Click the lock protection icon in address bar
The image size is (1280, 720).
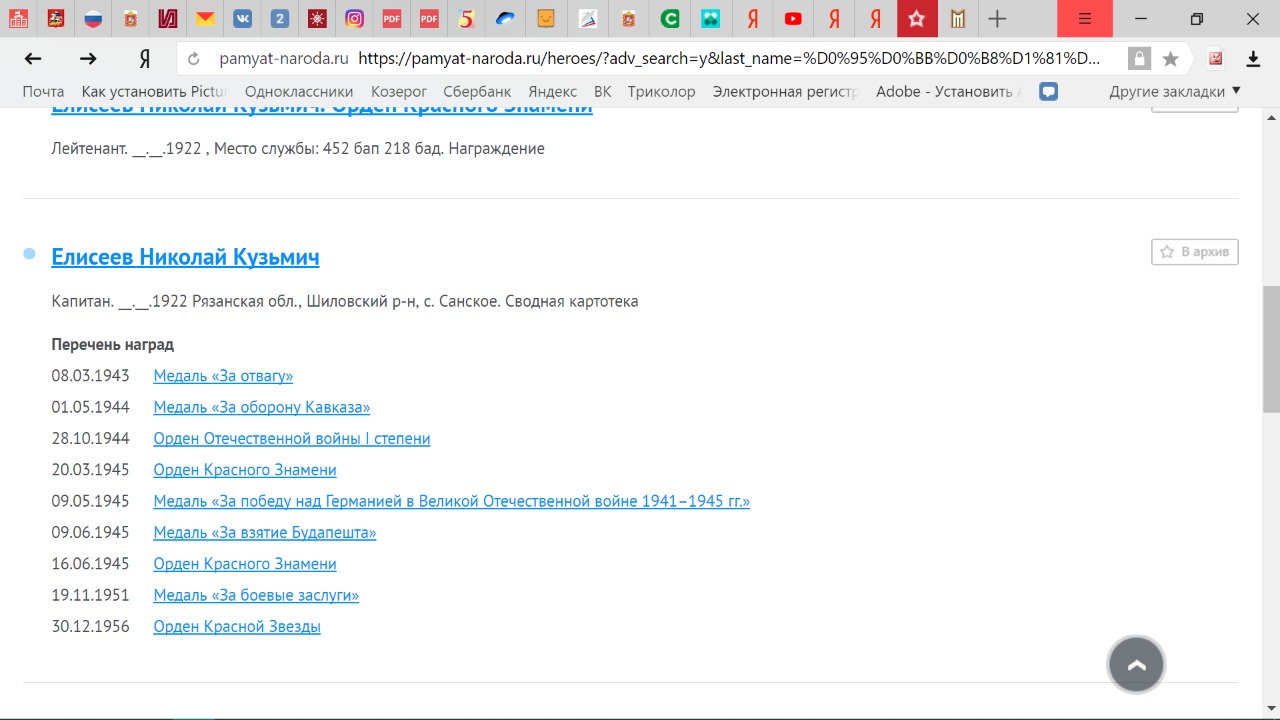point(1138,59)
